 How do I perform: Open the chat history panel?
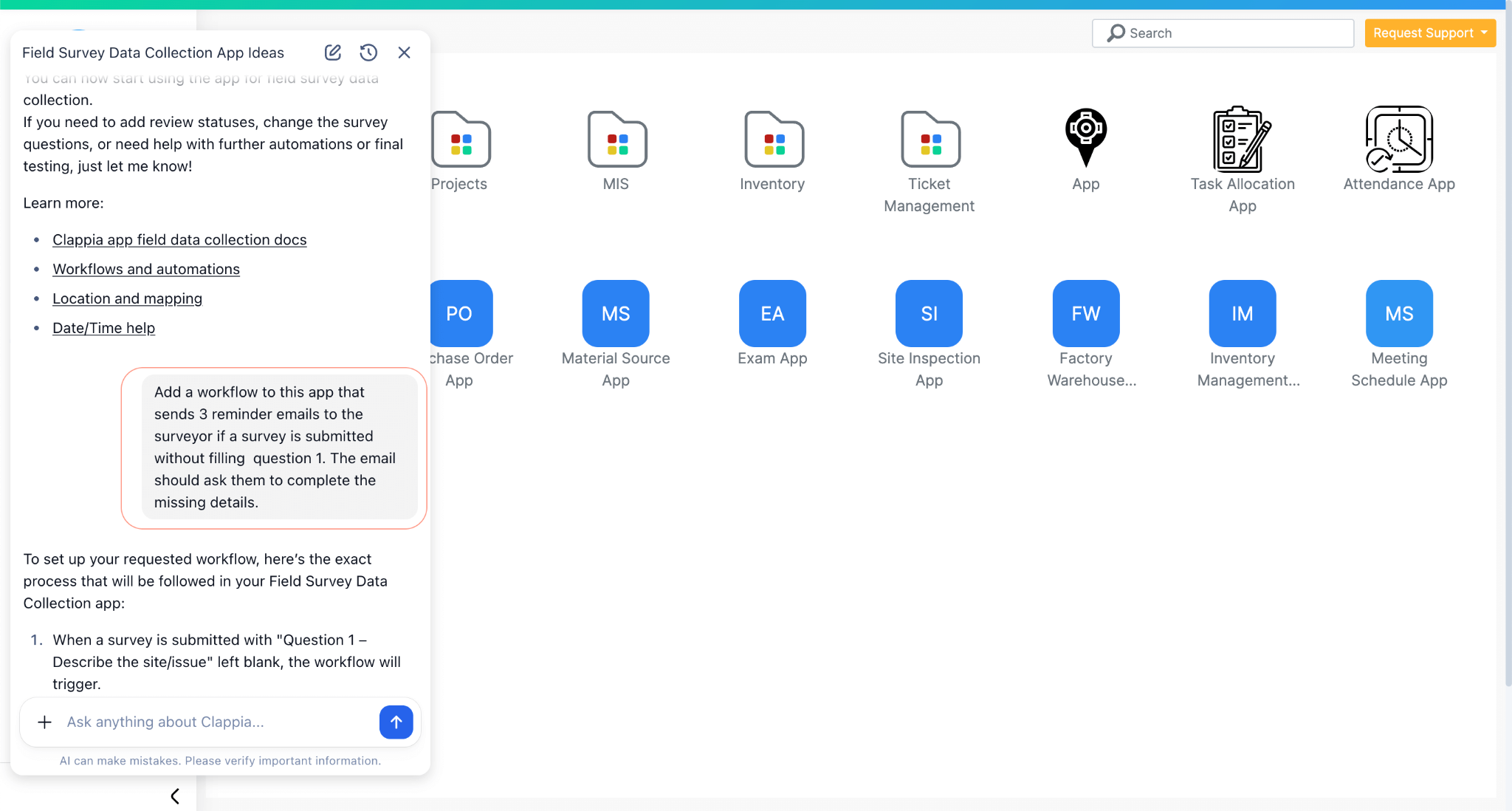[x=368, y=52]
